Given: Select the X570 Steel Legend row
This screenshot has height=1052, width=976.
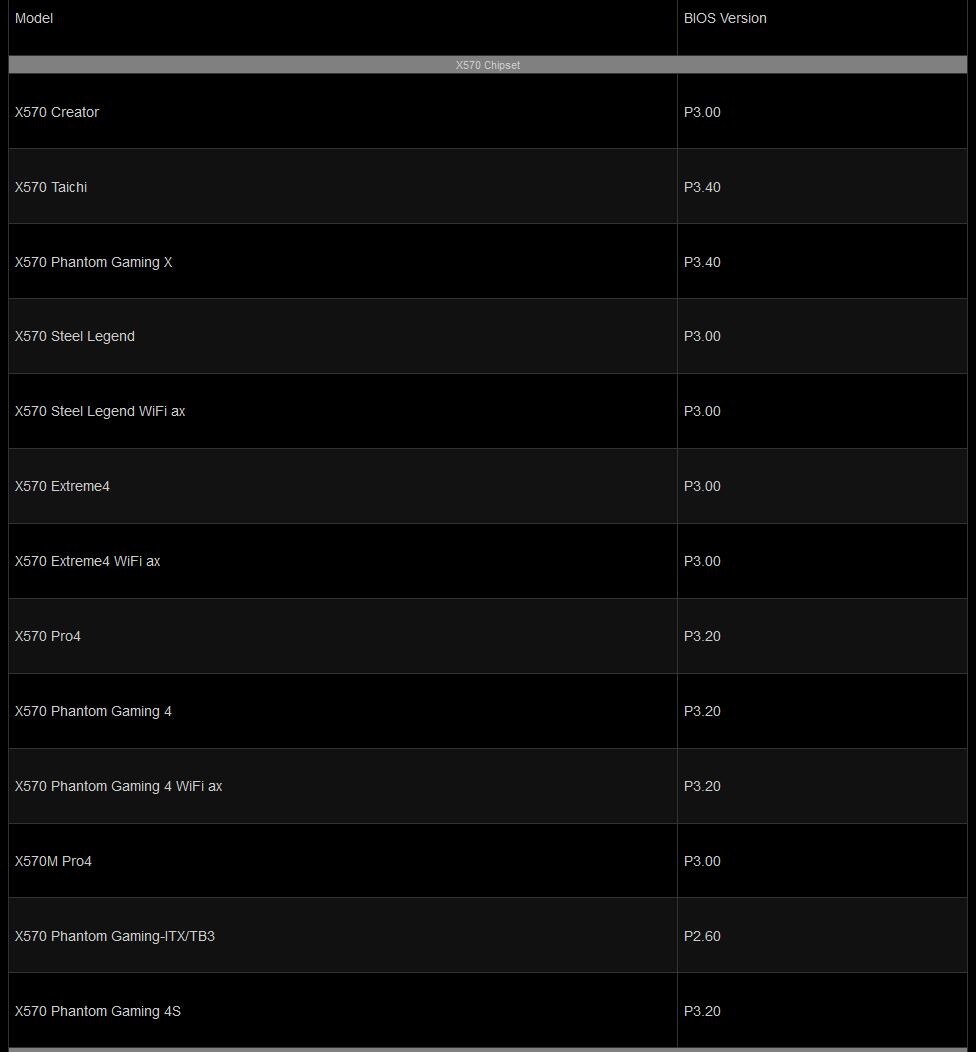Looking at the screenshot, I should point(488,336).
